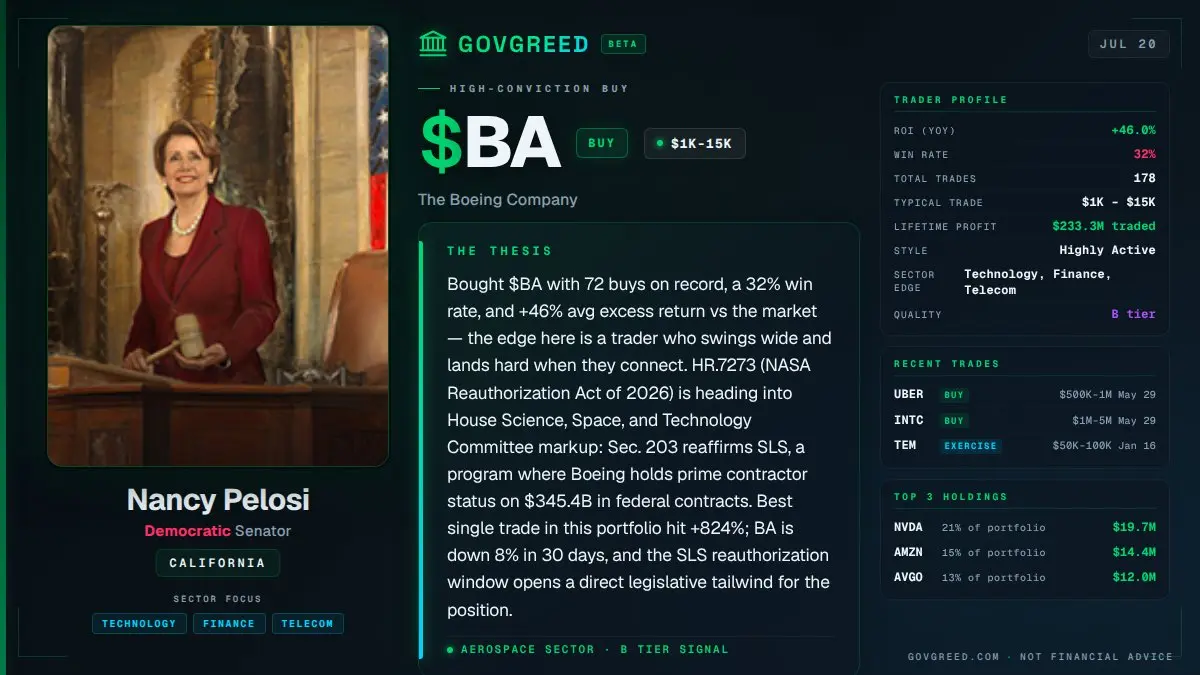
Task: Click the CALIFORNIA state badge
Action: click(x=217, y=563)
